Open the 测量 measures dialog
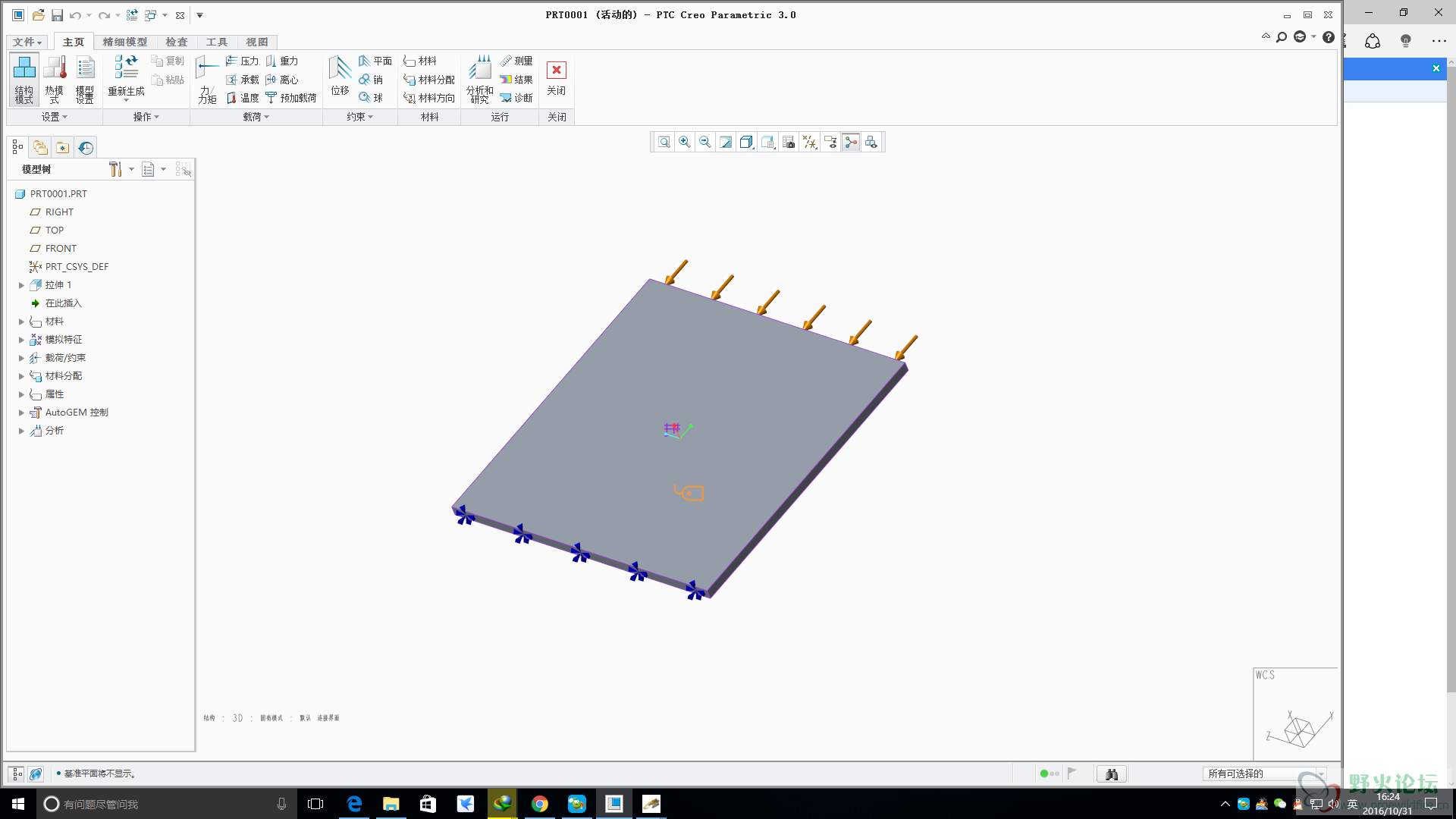1456x819 pixels. click(516, 61)
